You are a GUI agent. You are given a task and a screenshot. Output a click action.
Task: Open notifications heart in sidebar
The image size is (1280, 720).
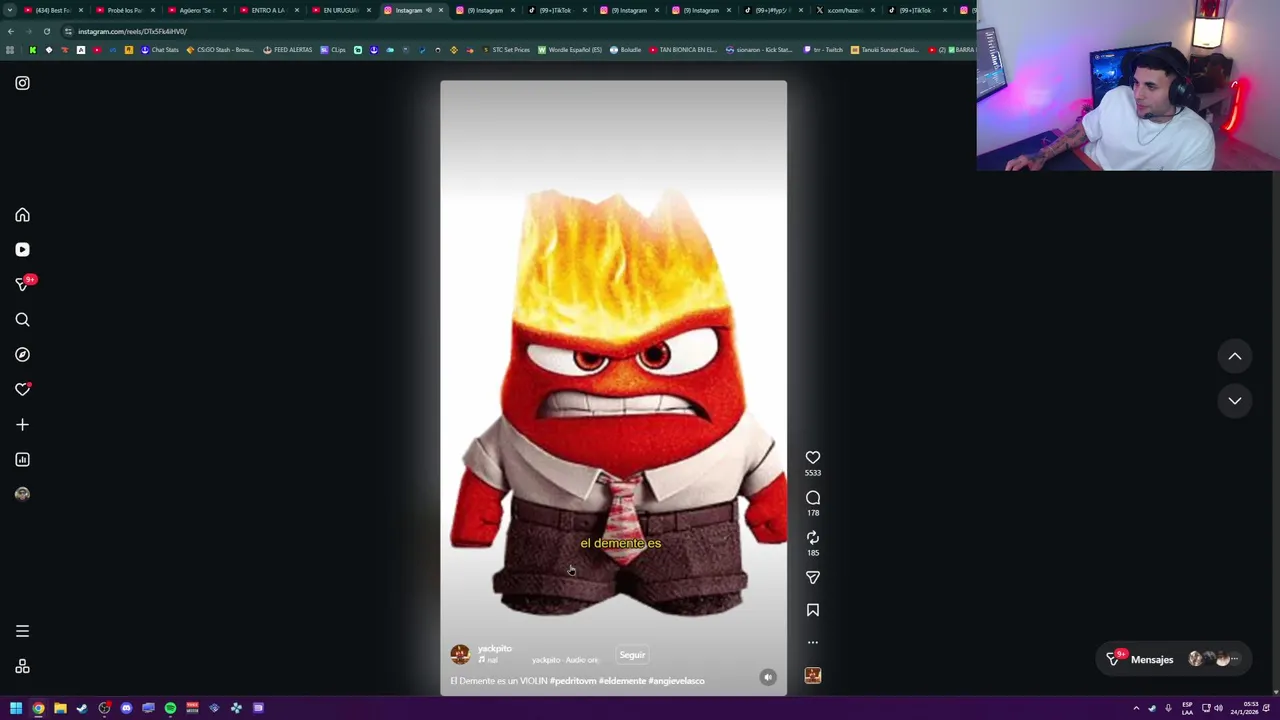tap(22, 390)
